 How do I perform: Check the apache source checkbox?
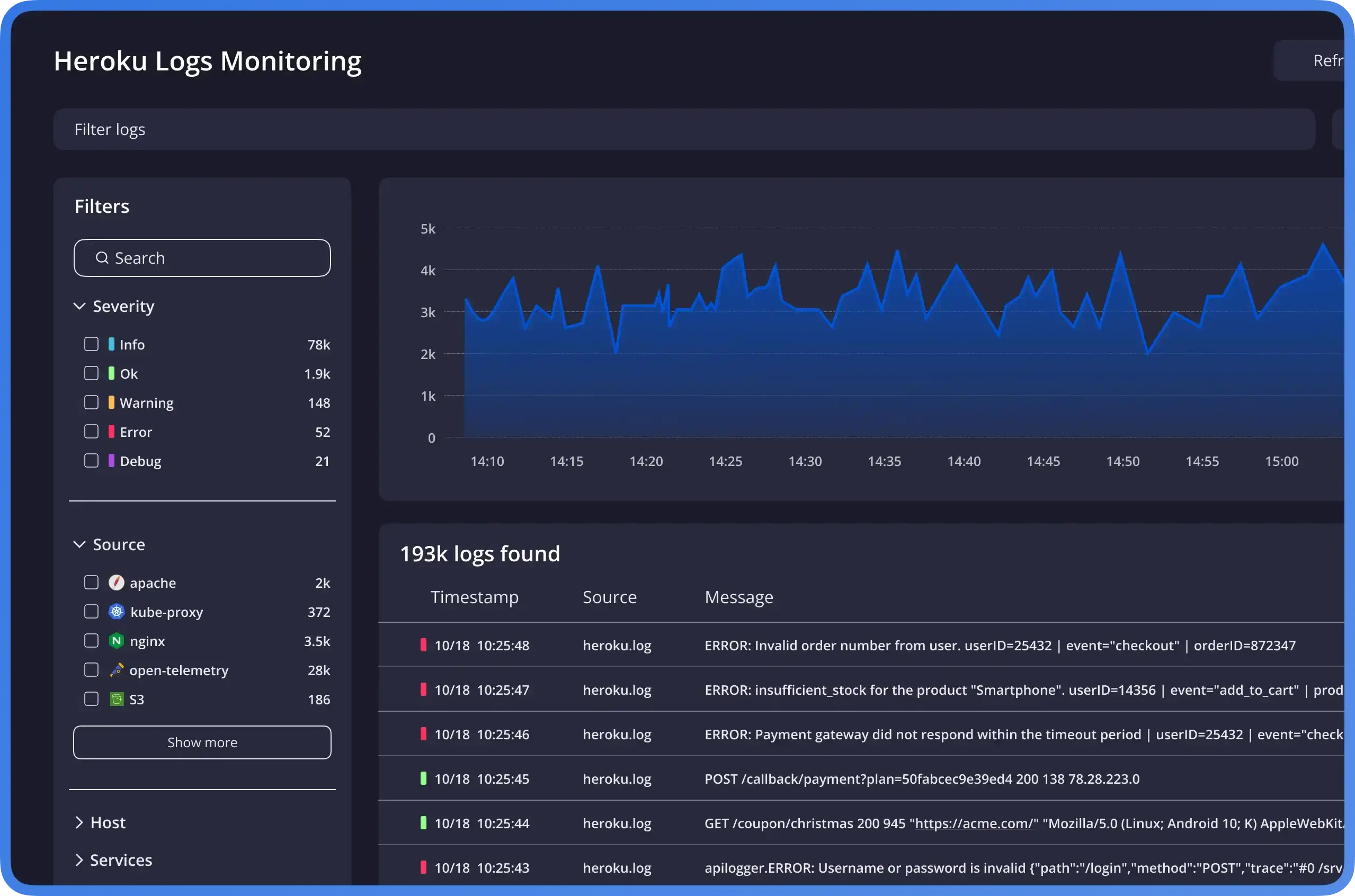[92, 583]
